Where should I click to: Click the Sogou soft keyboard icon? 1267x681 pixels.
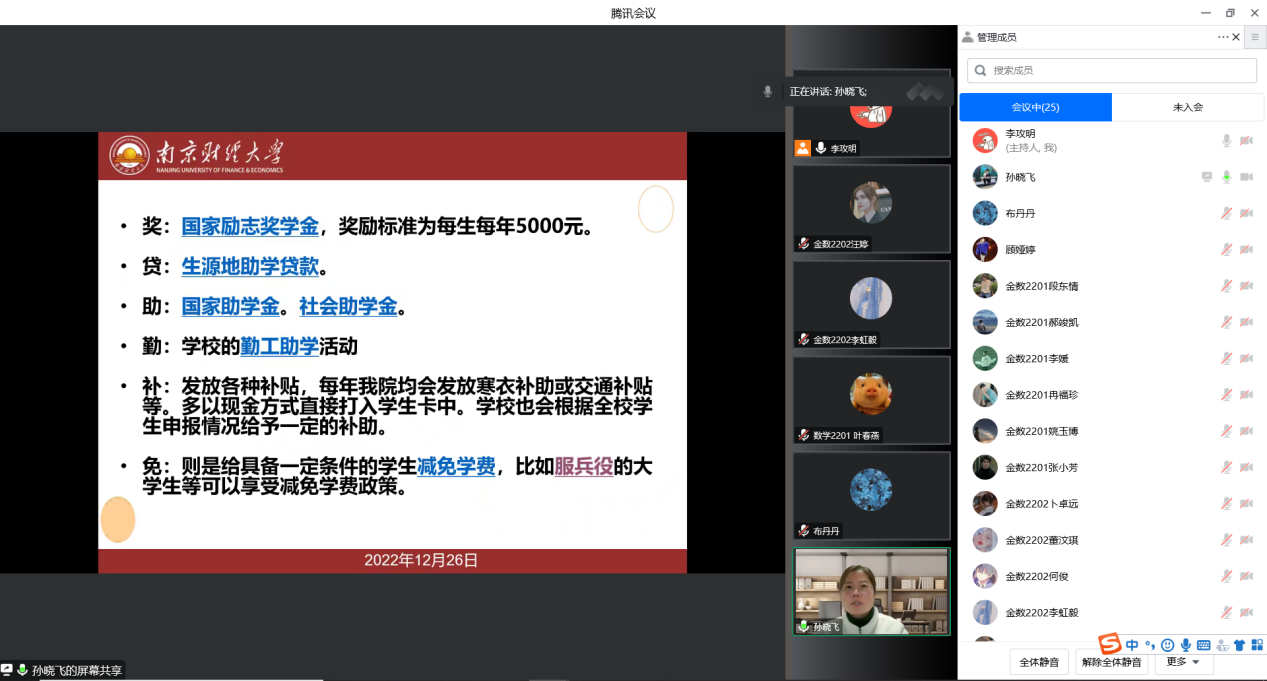[x=1203, y=645]
